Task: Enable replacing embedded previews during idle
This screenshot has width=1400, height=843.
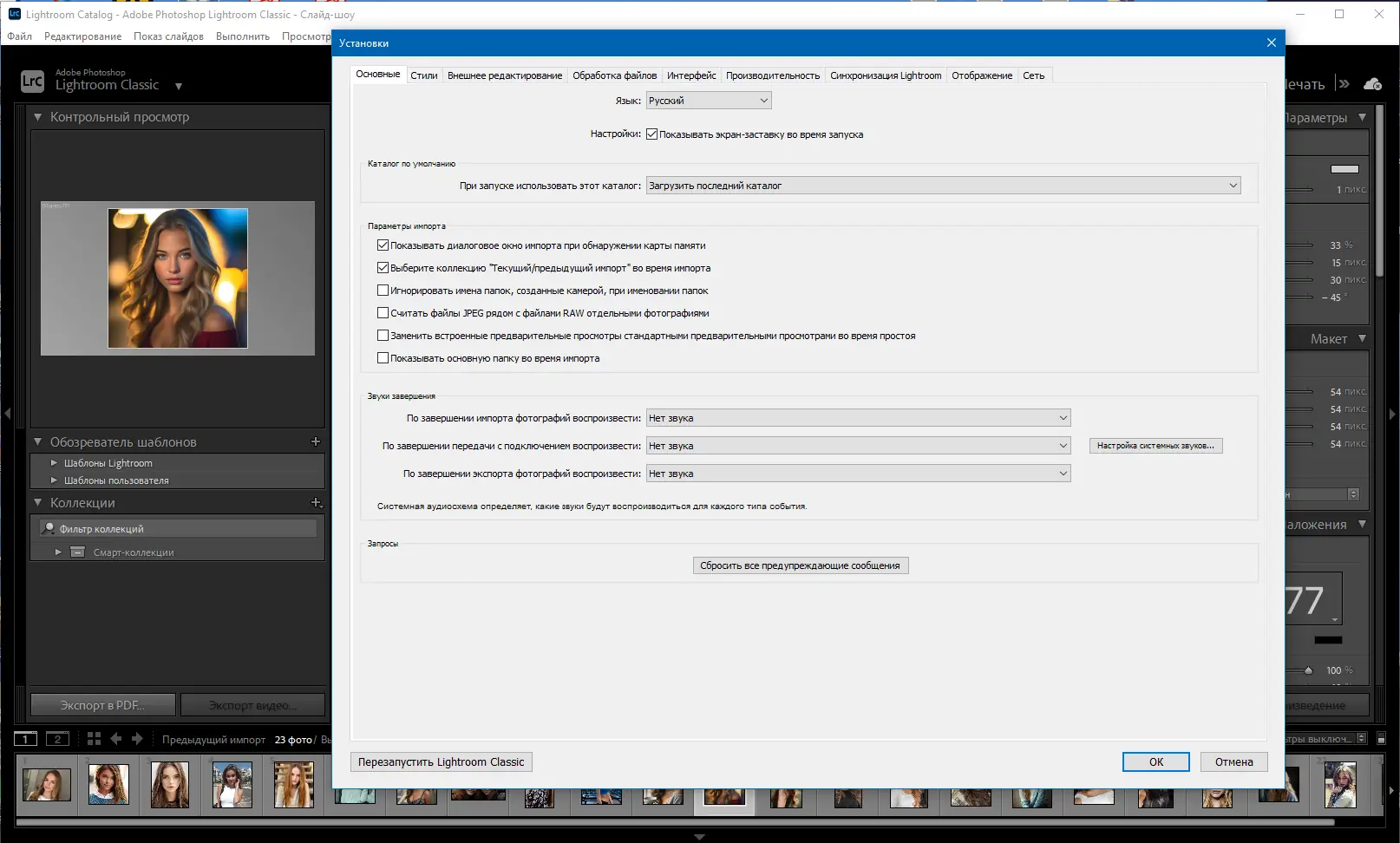Action: click(x=383, y=336)
